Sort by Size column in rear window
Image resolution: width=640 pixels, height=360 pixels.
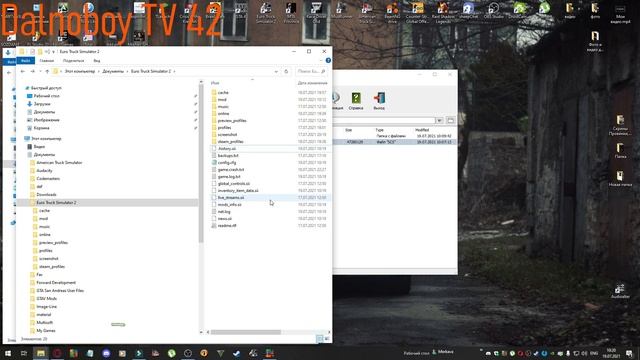tap(349, 130)
